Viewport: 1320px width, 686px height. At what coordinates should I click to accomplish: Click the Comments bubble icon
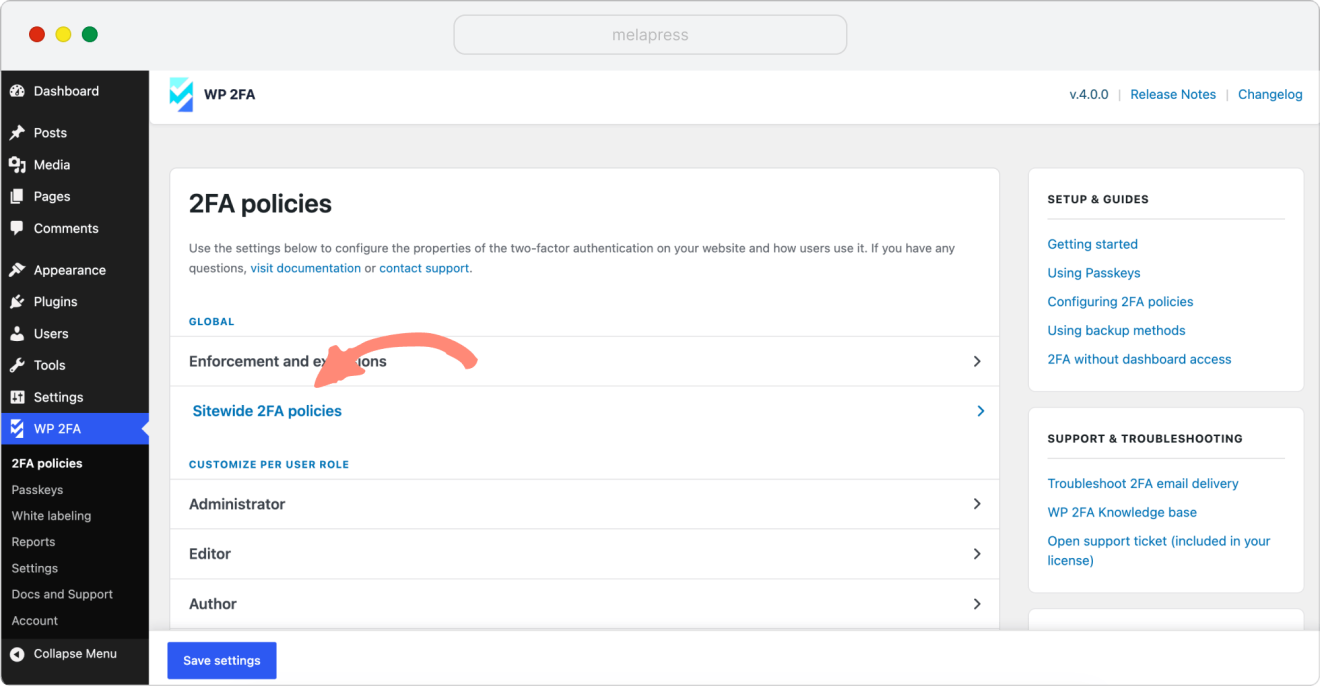pos(17,228)
